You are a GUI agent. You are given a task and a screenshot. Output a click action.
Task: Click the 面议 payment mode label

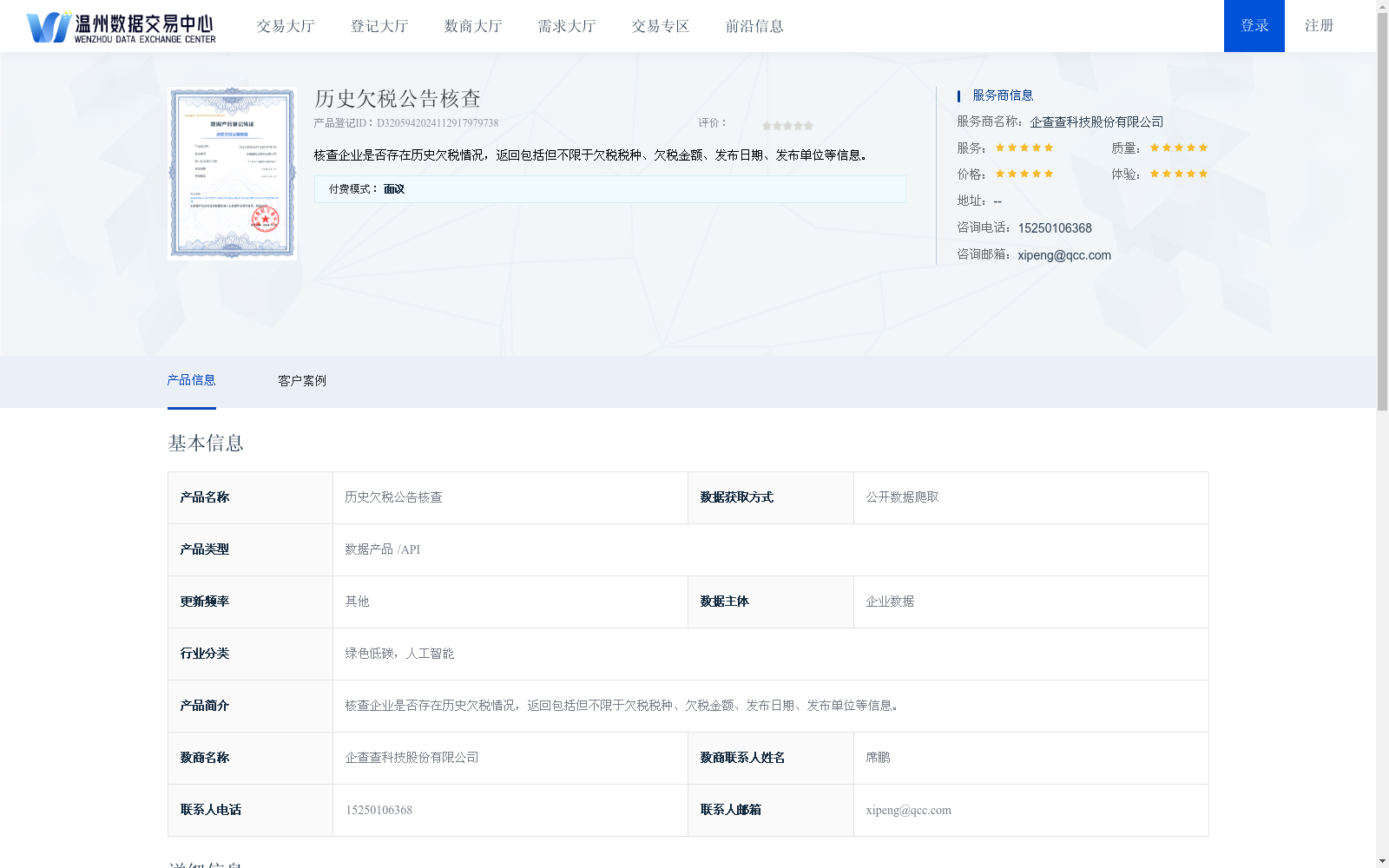[393, 188]
